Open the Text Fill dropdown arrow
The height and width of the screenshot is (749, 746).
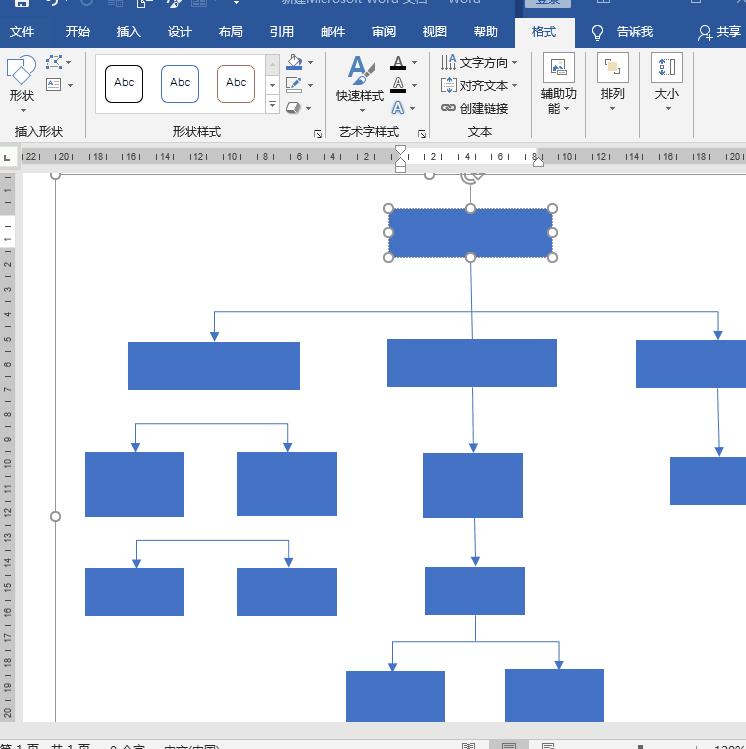coord(414,62)
